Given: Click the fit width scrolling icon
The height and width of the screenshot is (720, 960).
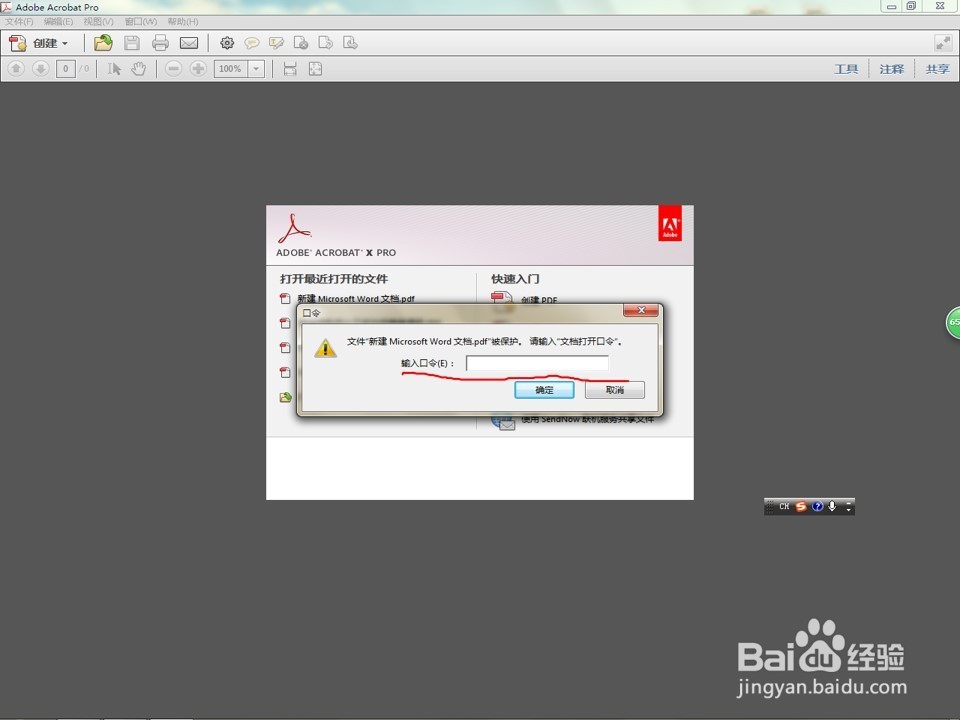Looking at the screenshot, I should [x=290, y=69].
